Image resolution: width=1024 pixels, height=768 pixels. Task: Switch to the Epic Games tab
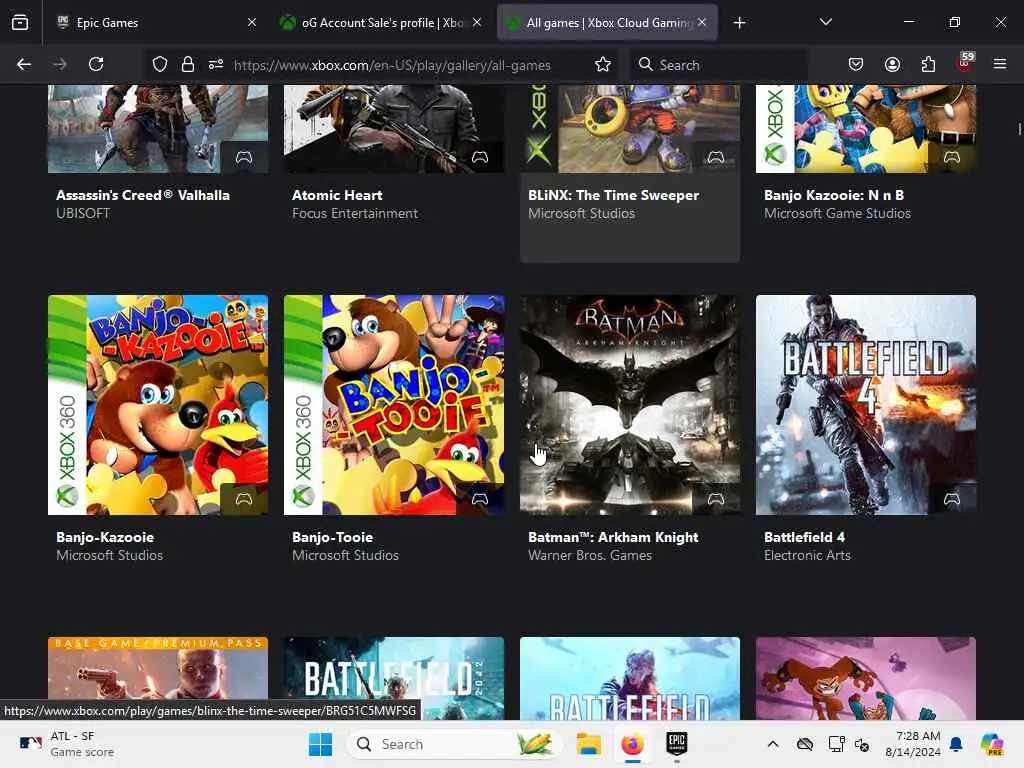153,23
